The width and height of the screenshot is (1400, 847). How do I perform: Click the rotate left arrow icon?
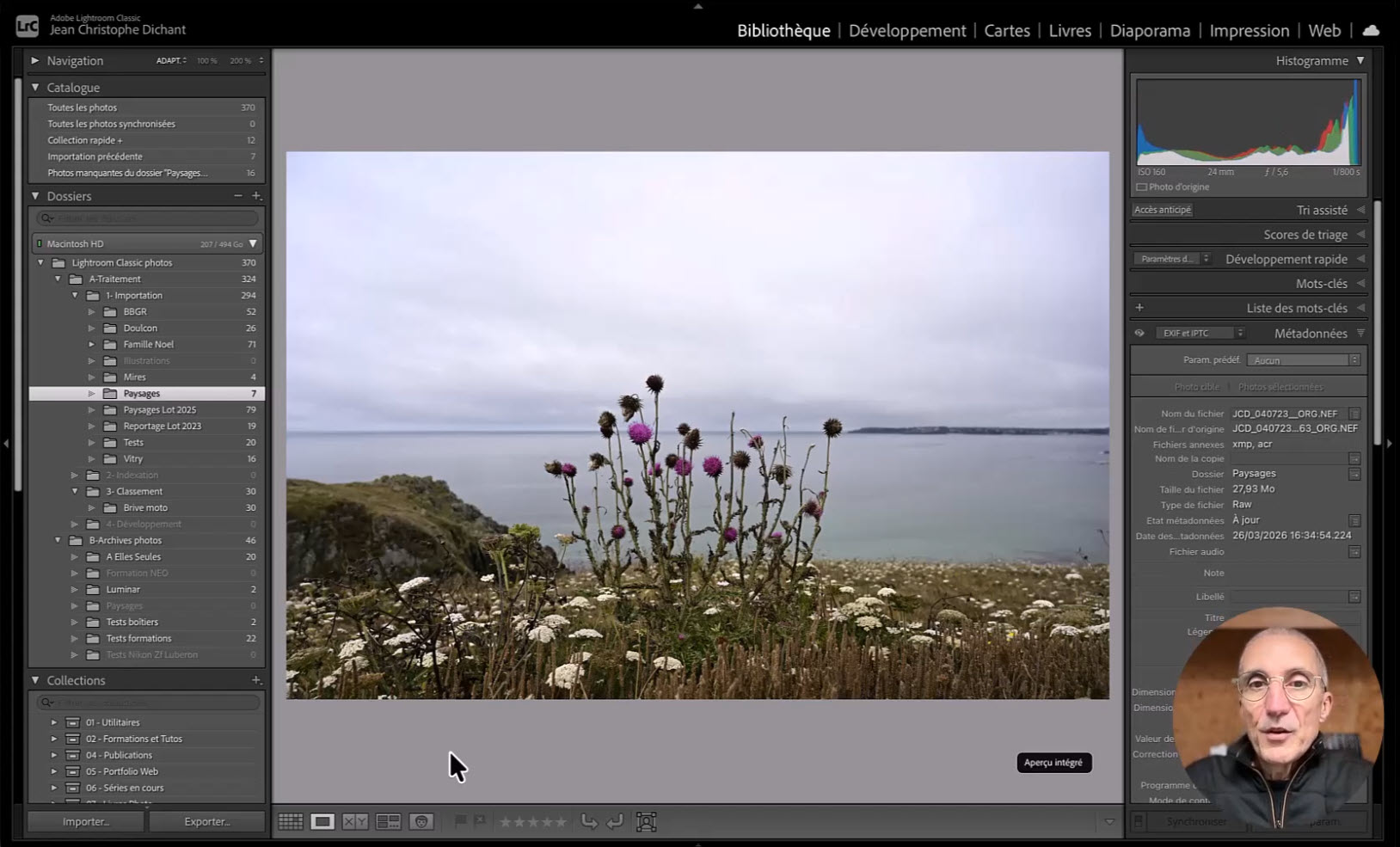coord(589,822)
